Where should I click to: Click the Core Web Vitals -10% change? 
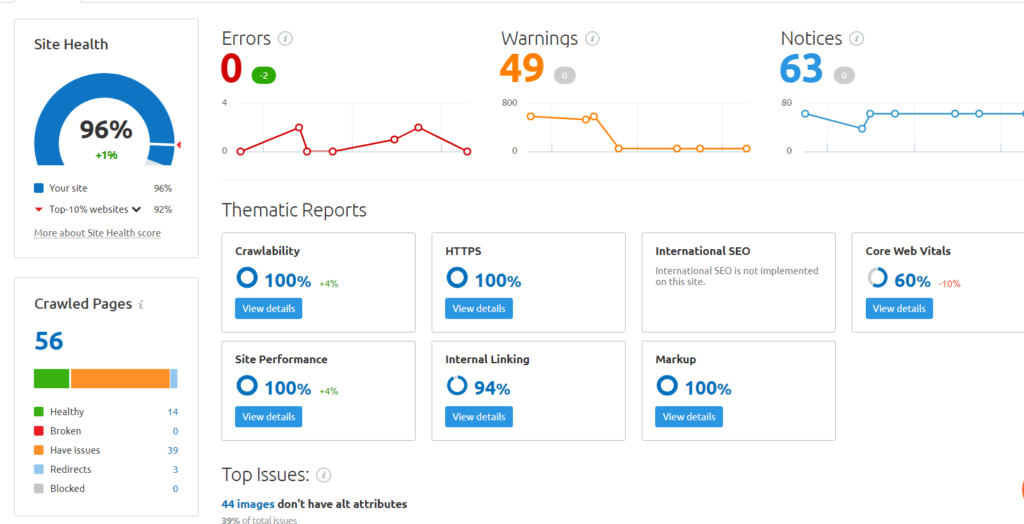click(x=950, y=284)
